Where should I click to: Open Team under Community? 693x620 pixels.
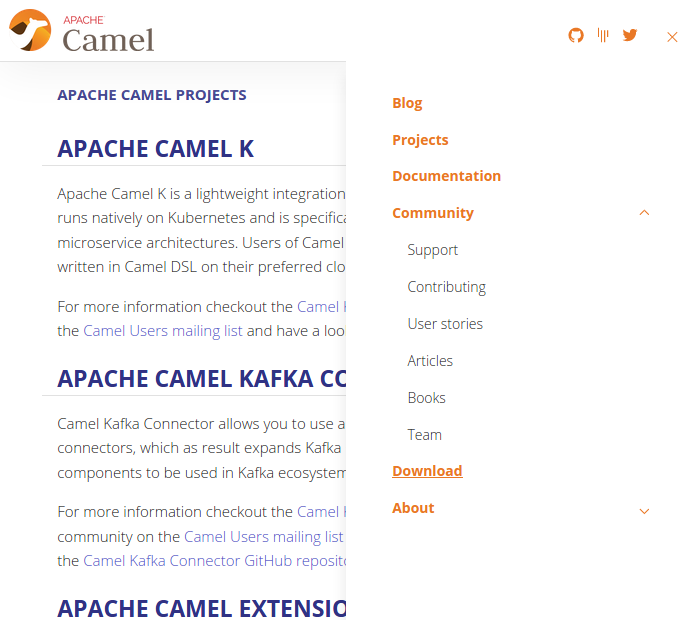pyautogui.click(x=424, y=435)
